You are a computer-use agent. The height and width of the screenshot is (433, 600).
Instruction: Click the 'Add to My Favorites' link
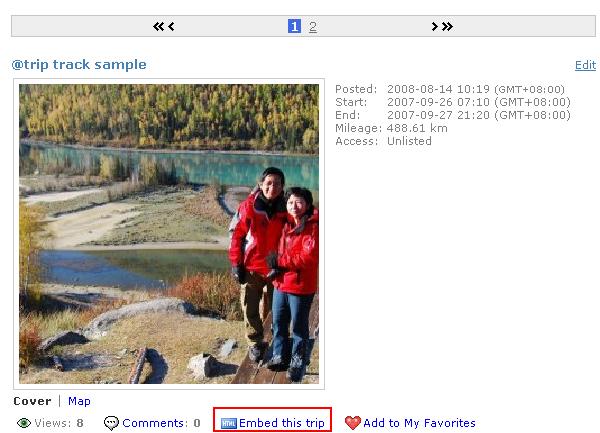pos(419,423)
